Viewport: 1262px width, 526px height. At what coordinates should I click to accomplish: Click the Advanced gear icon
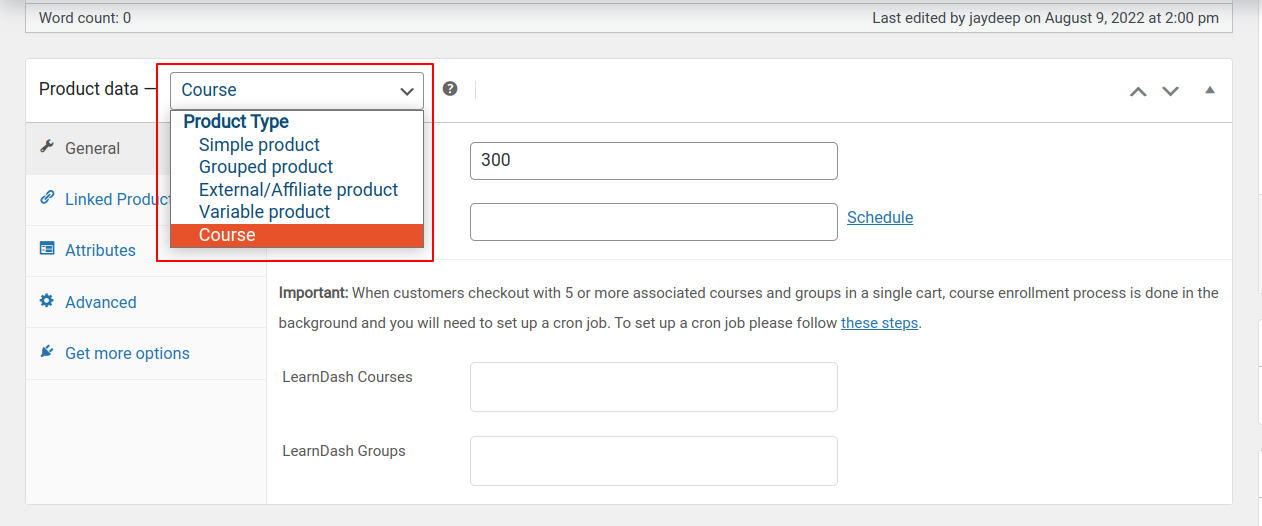(x=46, y=301)
